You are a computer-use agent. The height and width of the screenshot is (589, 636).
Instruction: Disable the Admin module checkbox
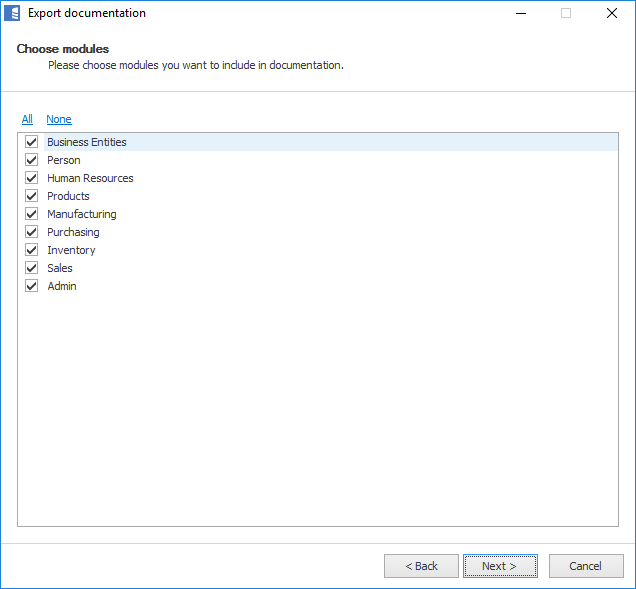coord(32,286)
